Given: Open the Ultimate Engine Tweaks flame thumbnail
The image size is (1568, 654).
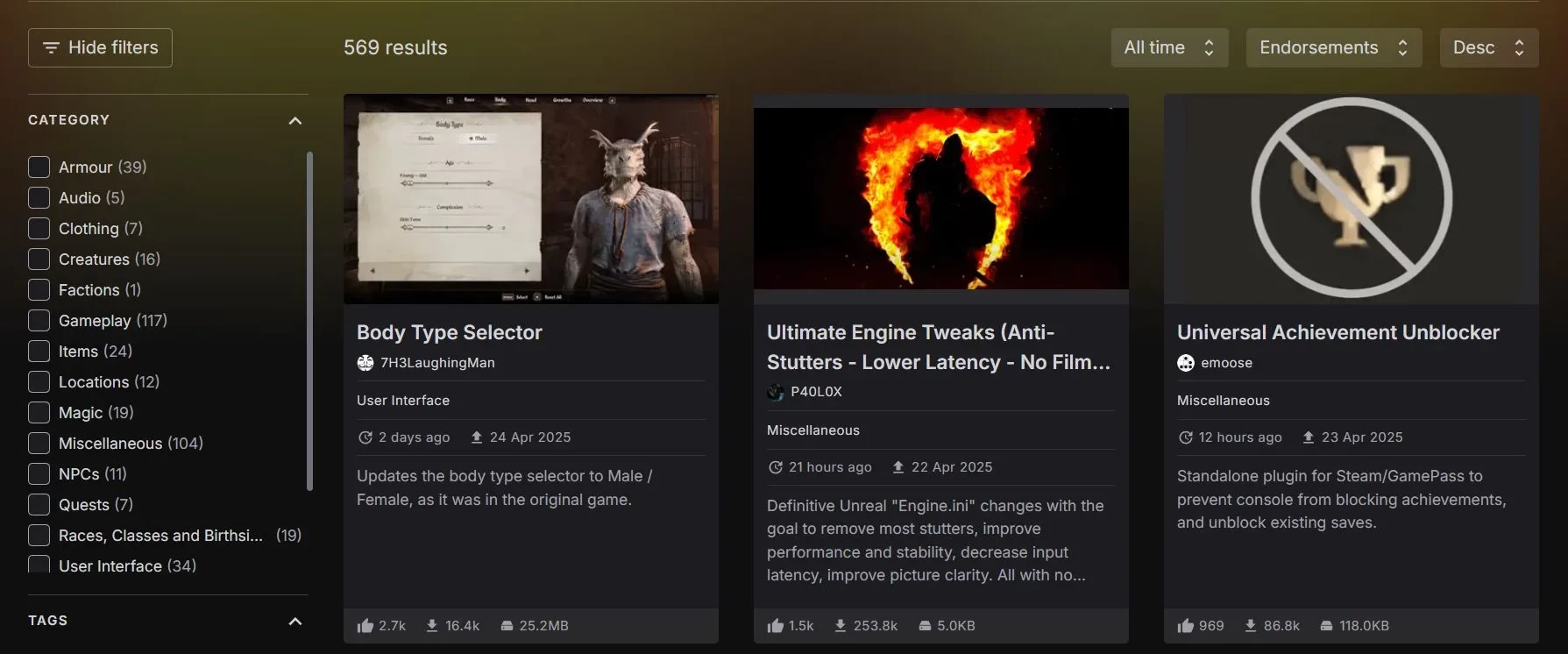Looking at the screenshot, I should click(940, 199).
